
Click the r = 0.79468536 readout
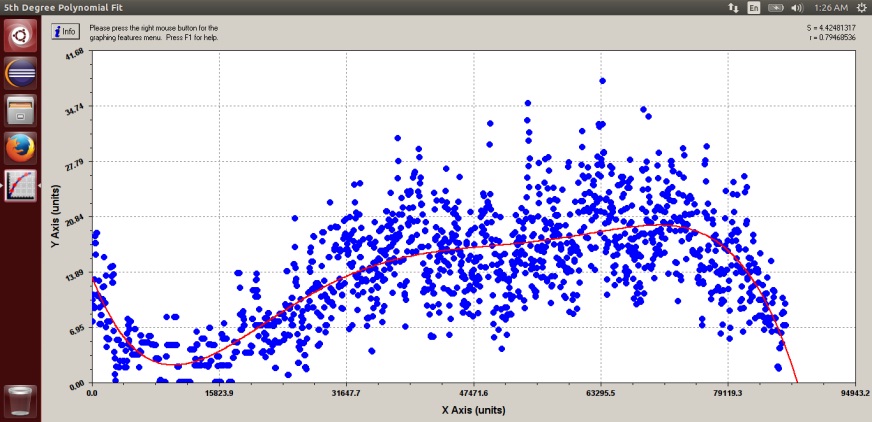pyautogui.click(x=834, y=37)
